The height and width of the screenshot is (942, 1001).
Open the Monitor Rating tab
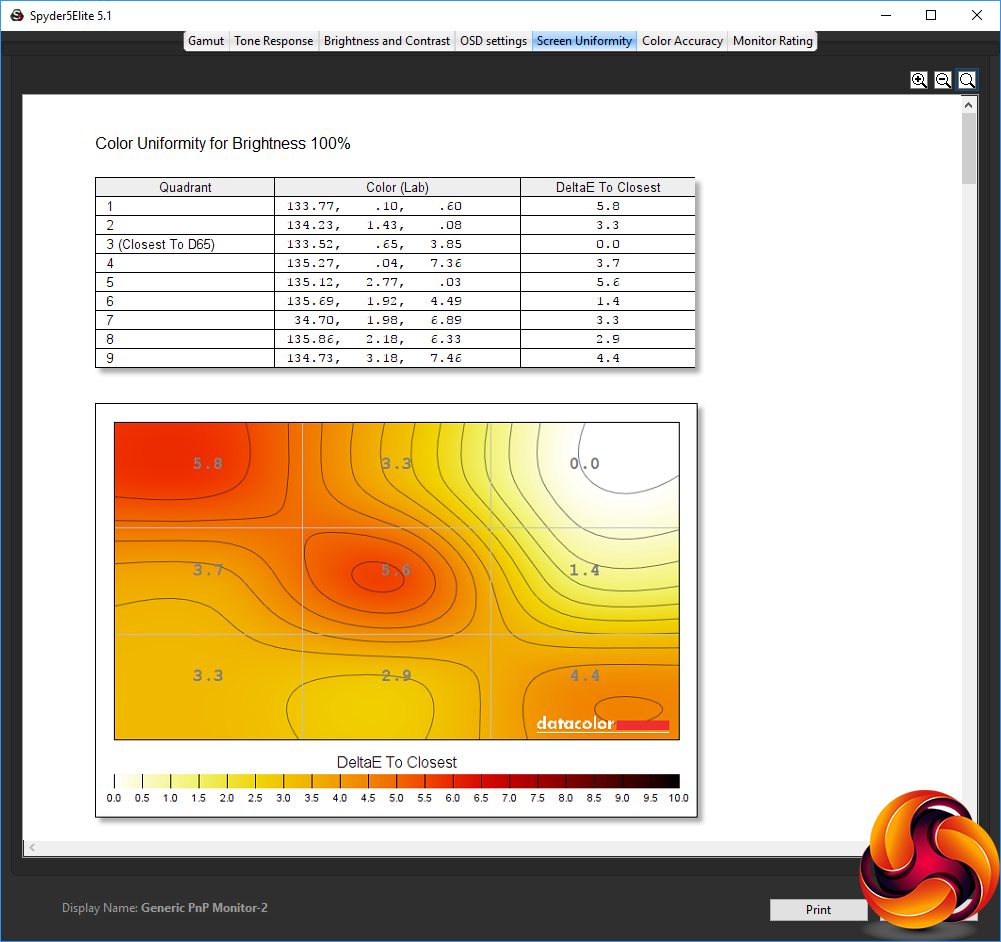tap(773, 41)
